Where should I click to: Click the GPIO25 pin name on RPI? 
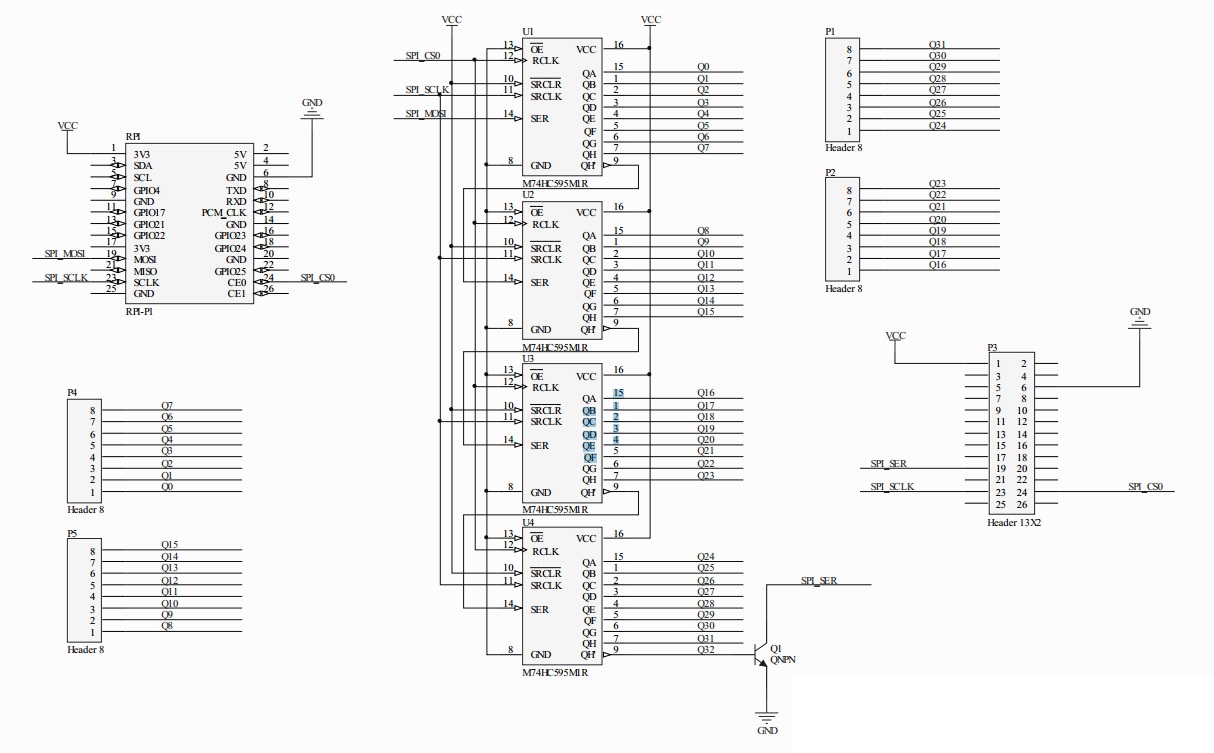coord(230,271)
